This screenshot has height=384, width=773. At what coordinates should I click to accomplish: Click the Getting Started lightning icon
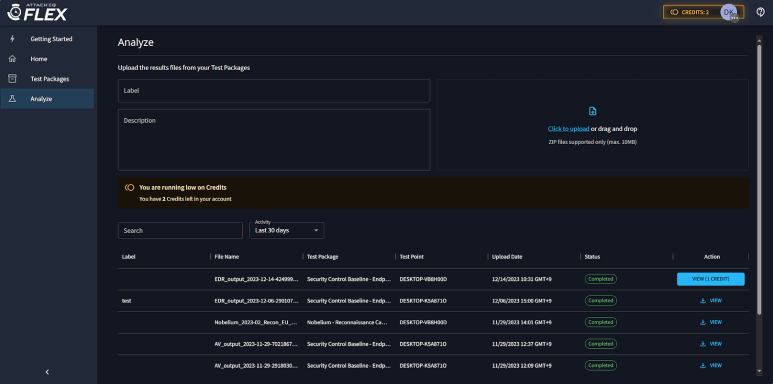13,38
